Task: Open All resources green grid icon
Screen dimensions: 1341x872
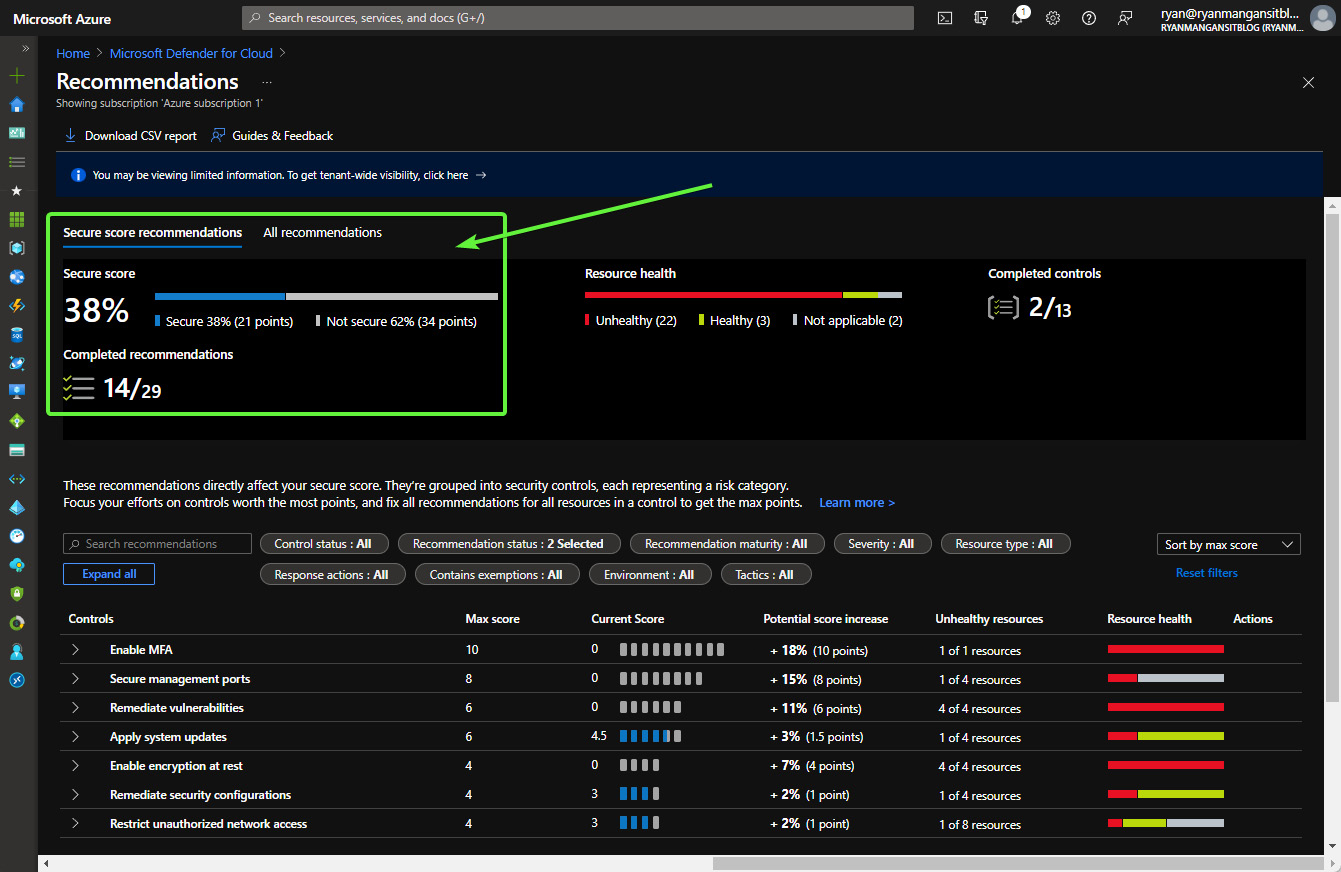Action: tap(16, 219)
